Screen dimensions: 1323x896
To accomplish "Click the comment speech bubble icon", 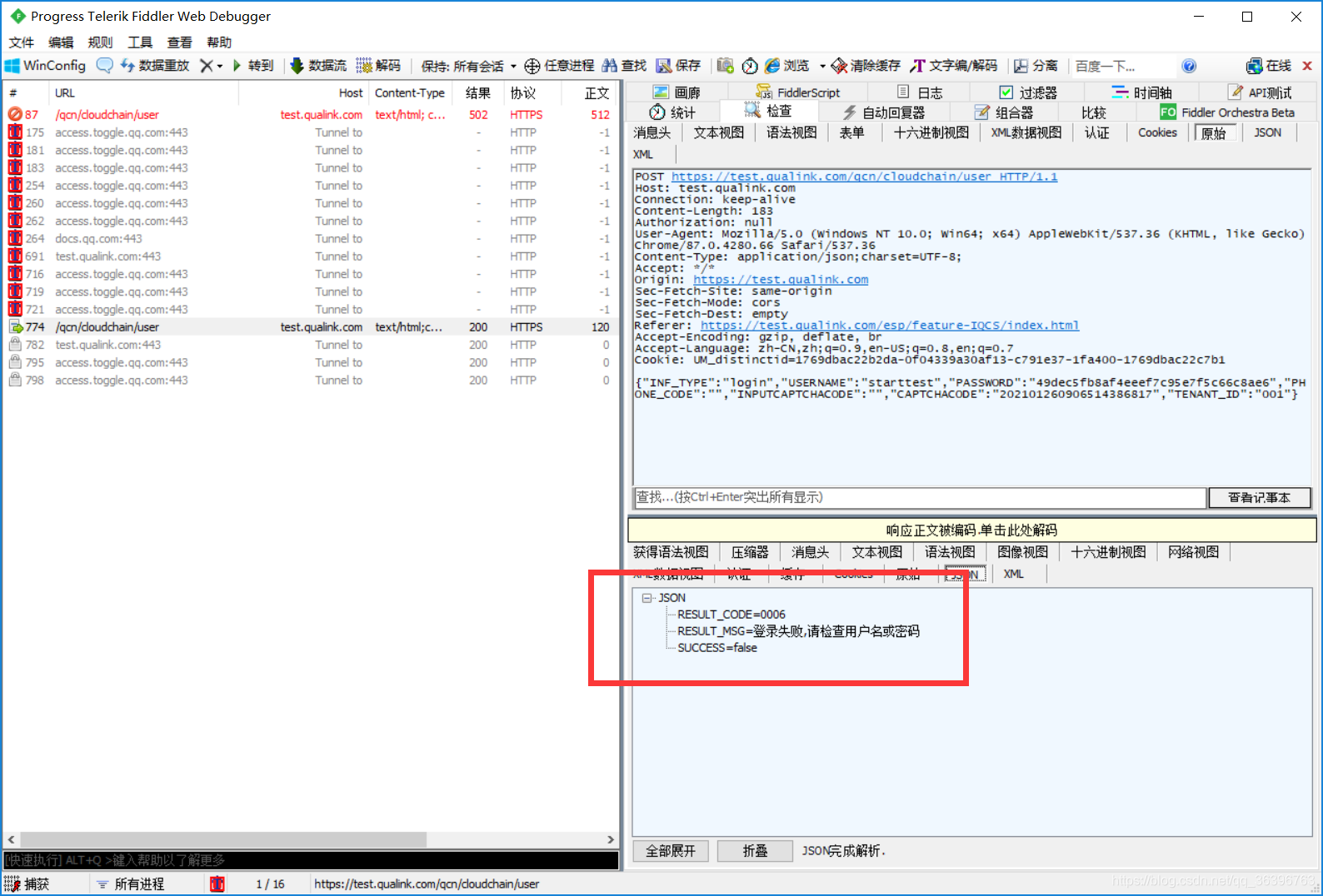I will click(104, 66).
